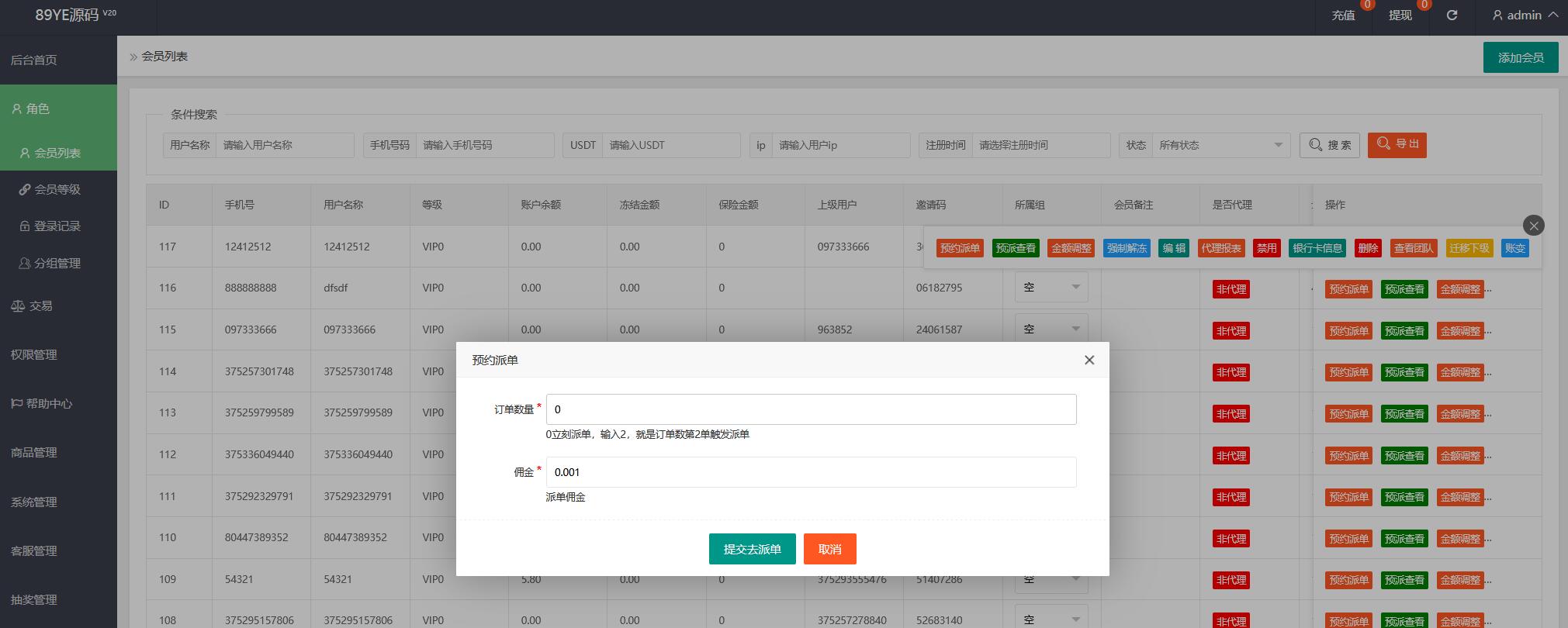
Task: Open 会员等级 link icon in sidebar
Action: pyautogui.click(x=25, y=189)
